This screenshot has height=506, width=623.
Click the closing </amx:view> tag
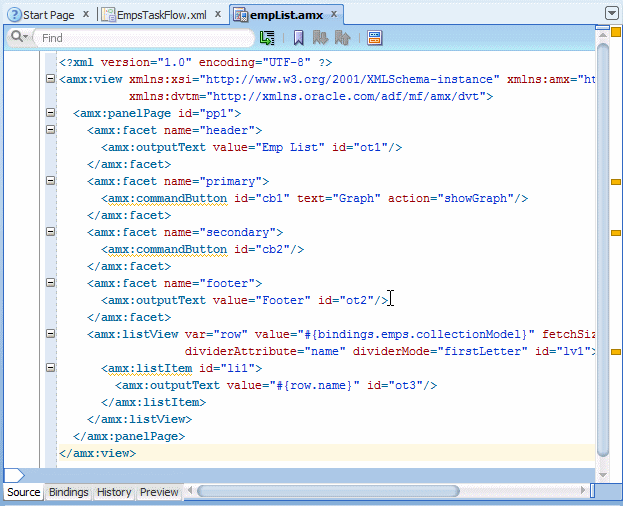[x=98, y=453]
